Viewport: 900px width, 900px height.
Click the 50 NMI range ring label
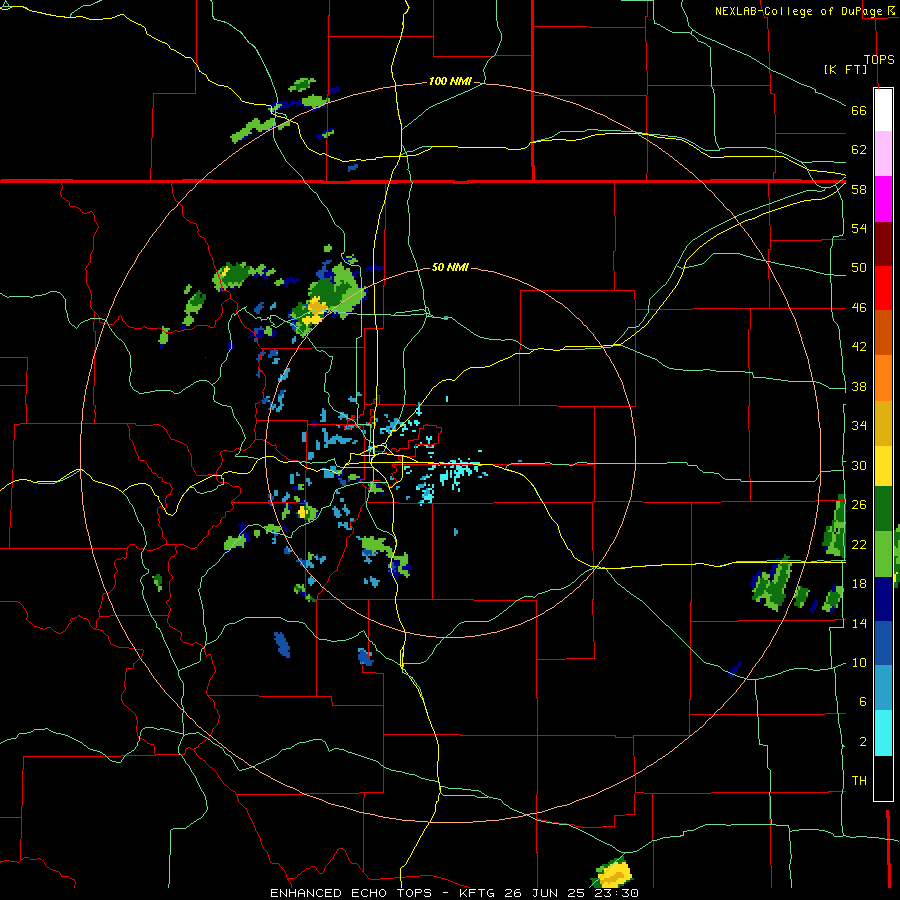(450, 267)
